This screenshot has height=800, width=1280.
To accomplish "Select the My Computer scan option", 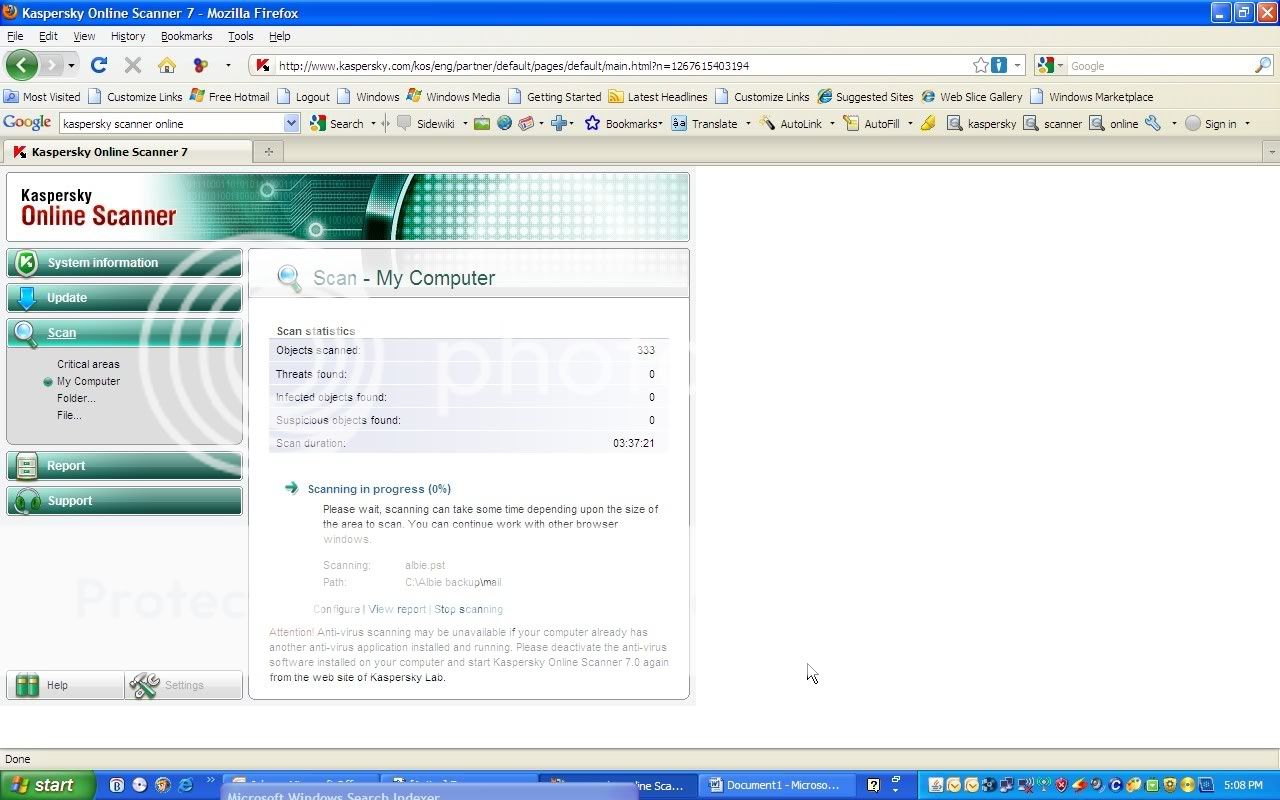I will [88, 381].
